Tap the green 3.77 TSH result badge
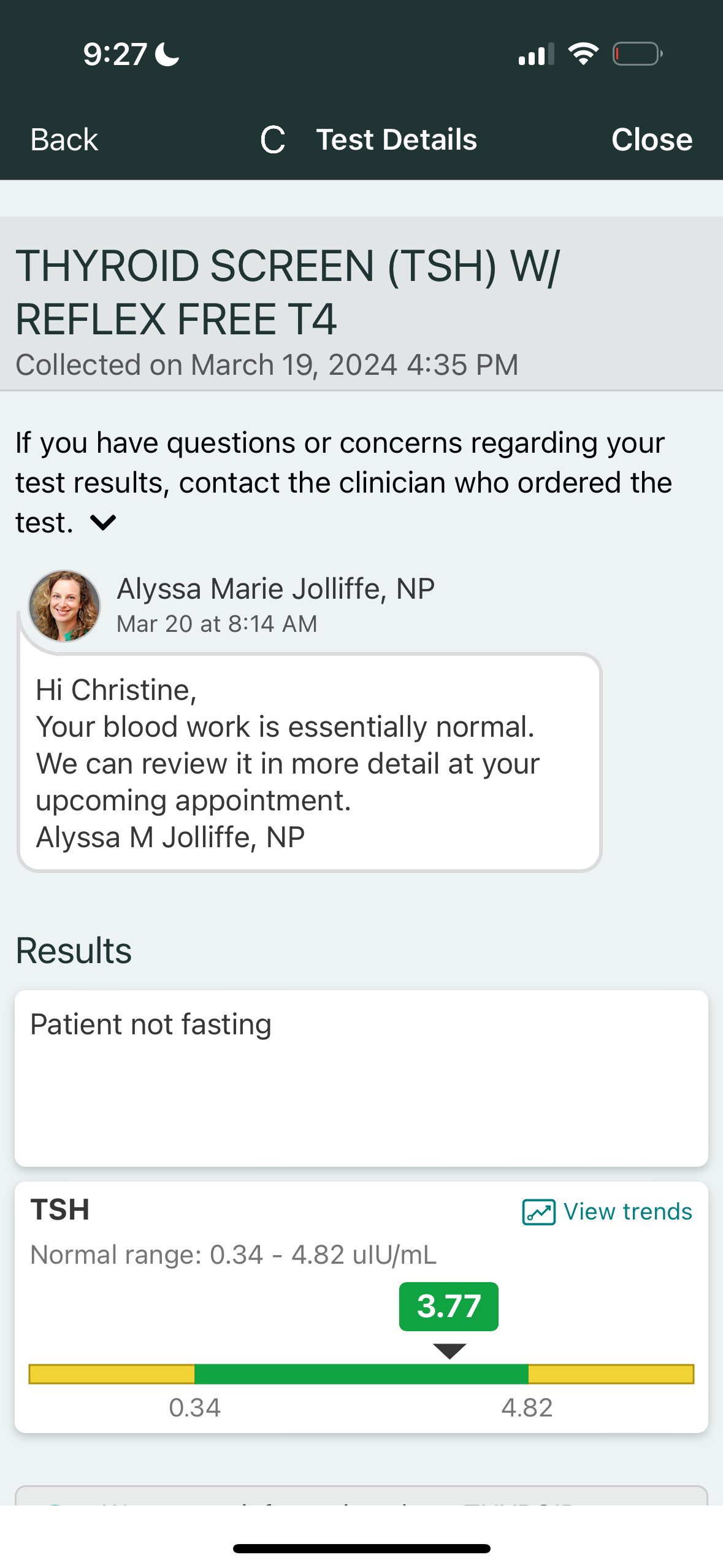This screenshot has height=1568, width=723. (448, 1307)
